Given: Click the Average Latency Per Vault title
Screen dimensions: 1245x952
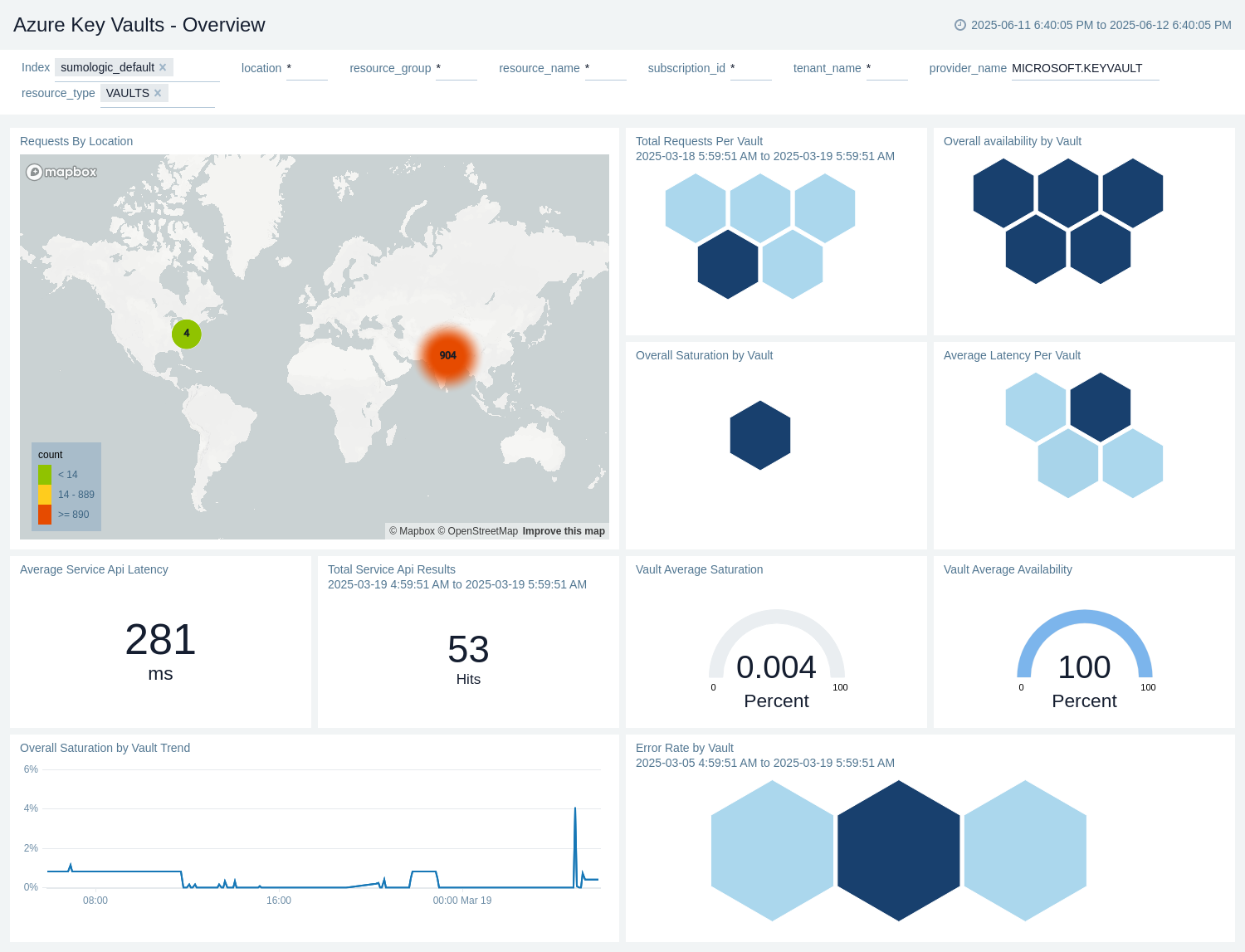Looking at the screenshot, I should 1012,355.
